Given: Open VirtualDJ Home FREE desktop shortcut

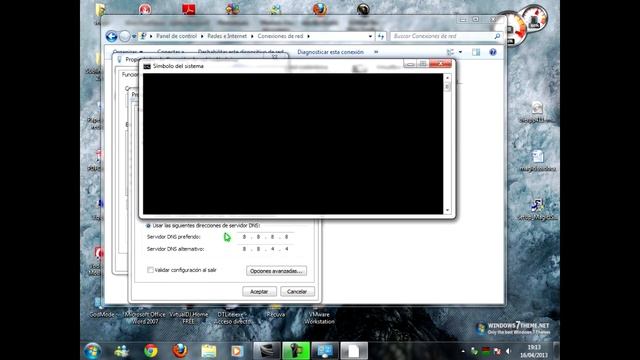Looking at the screenshot, I should pos(189,314).
